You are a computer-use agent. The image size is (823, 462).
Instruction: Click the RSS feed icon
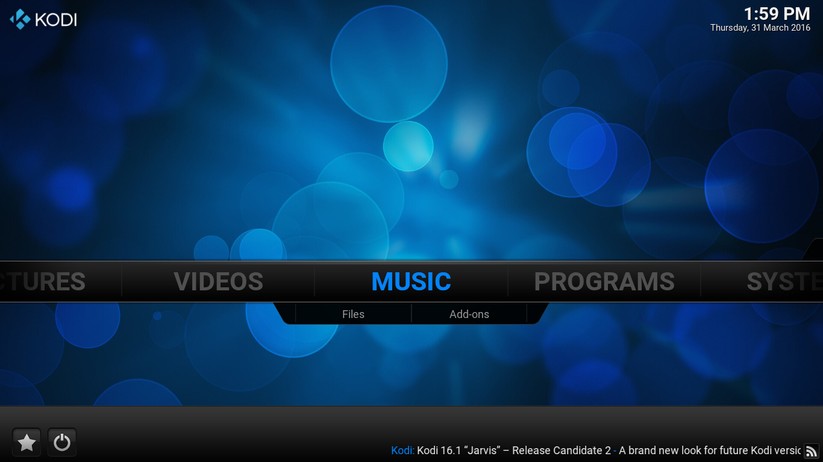[x=811, y=451]
